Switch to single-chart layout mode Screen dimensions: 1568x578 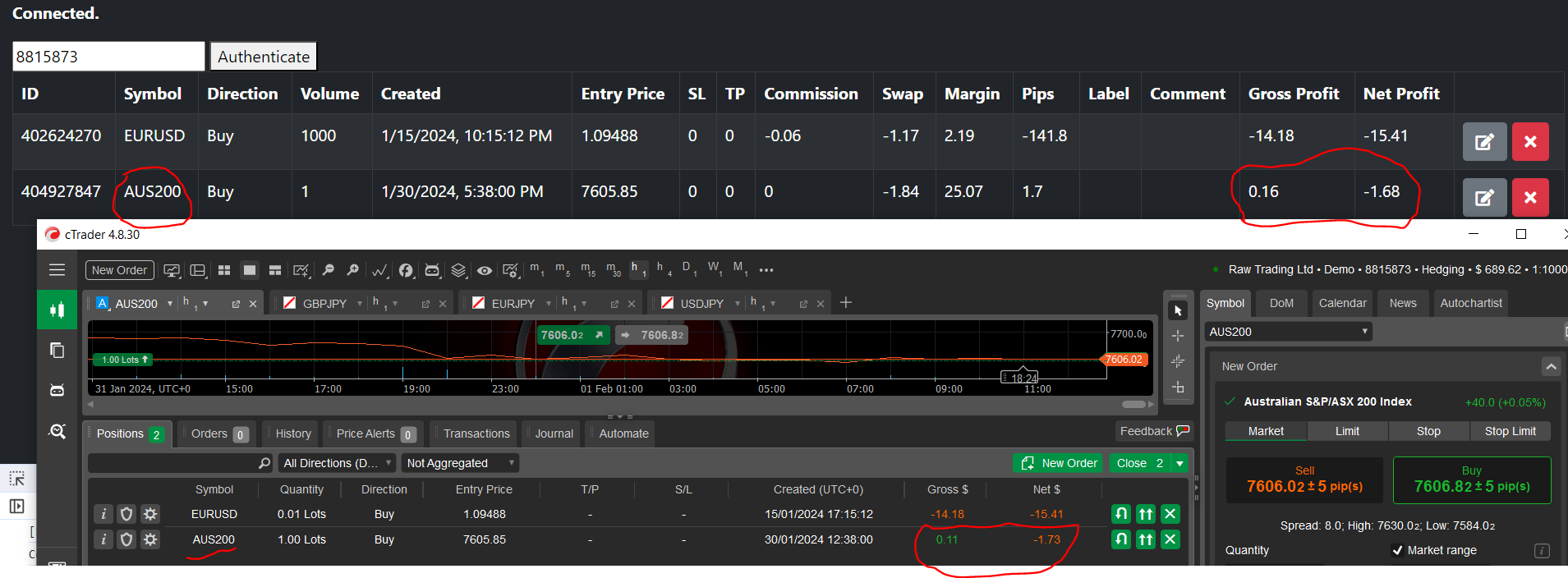(250, 269)
